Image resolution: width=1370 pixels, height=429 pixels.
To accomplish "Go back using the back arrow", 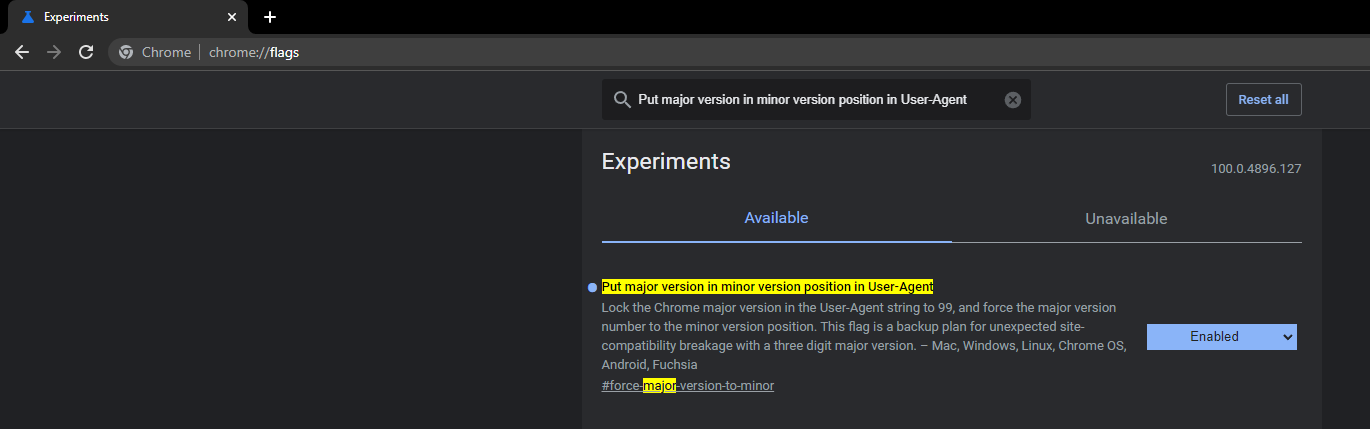I will pyautogui.click(x=22, y=52).
